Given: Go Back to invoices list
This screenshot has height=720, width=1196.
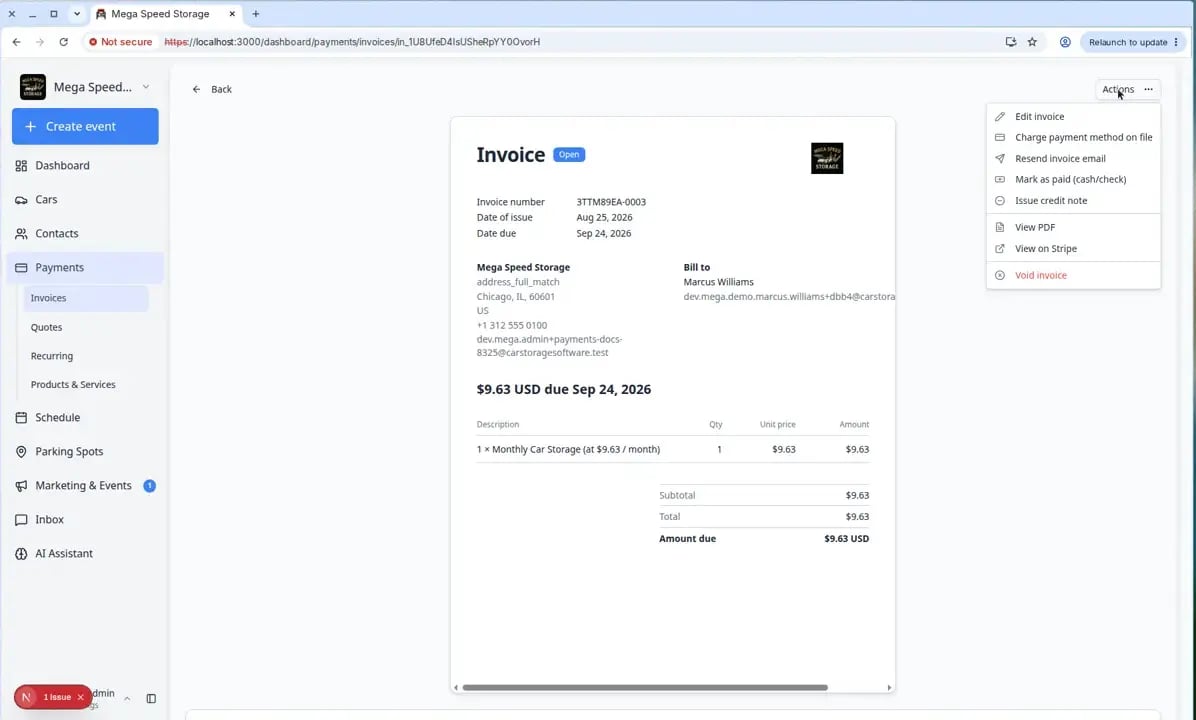Looking at the screenshot, I should tap(212, 89).
